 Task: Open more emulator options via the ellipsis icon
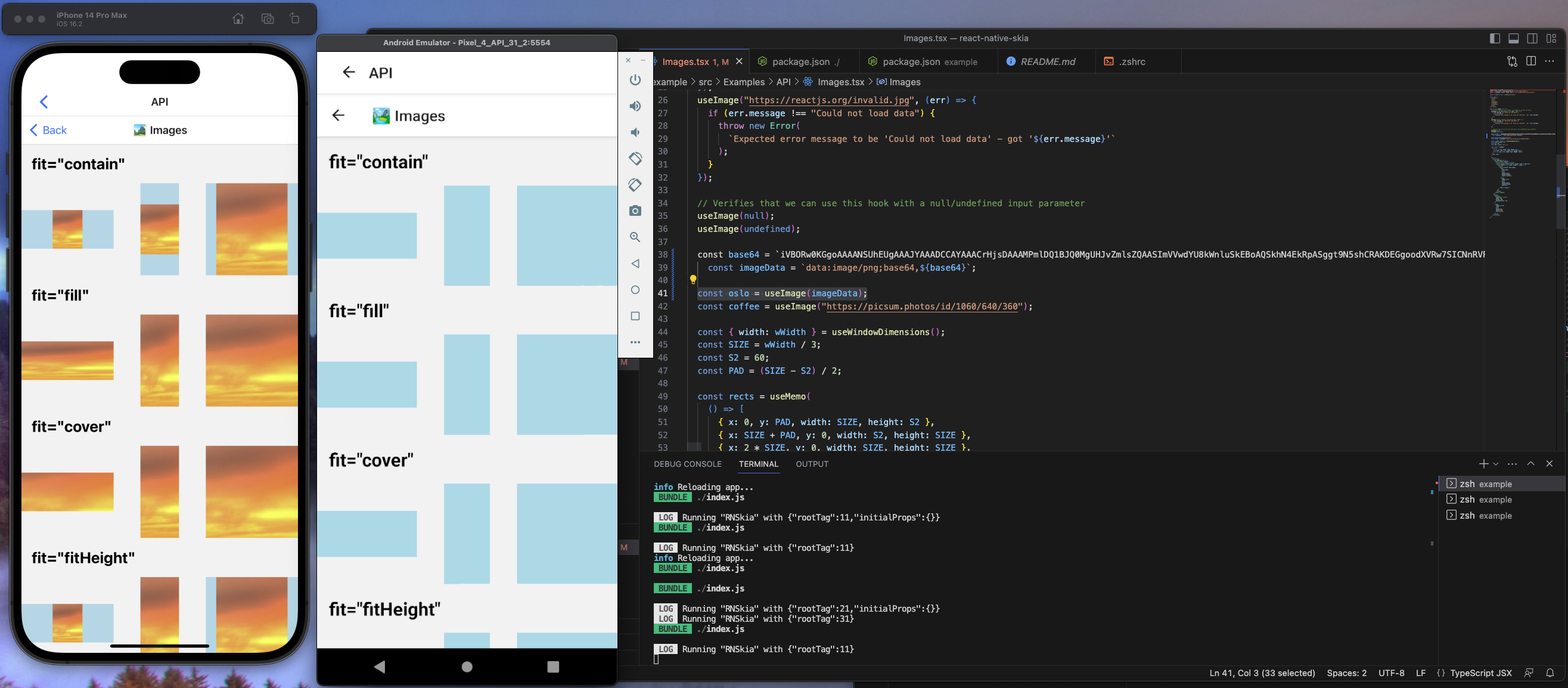(635, 342)
